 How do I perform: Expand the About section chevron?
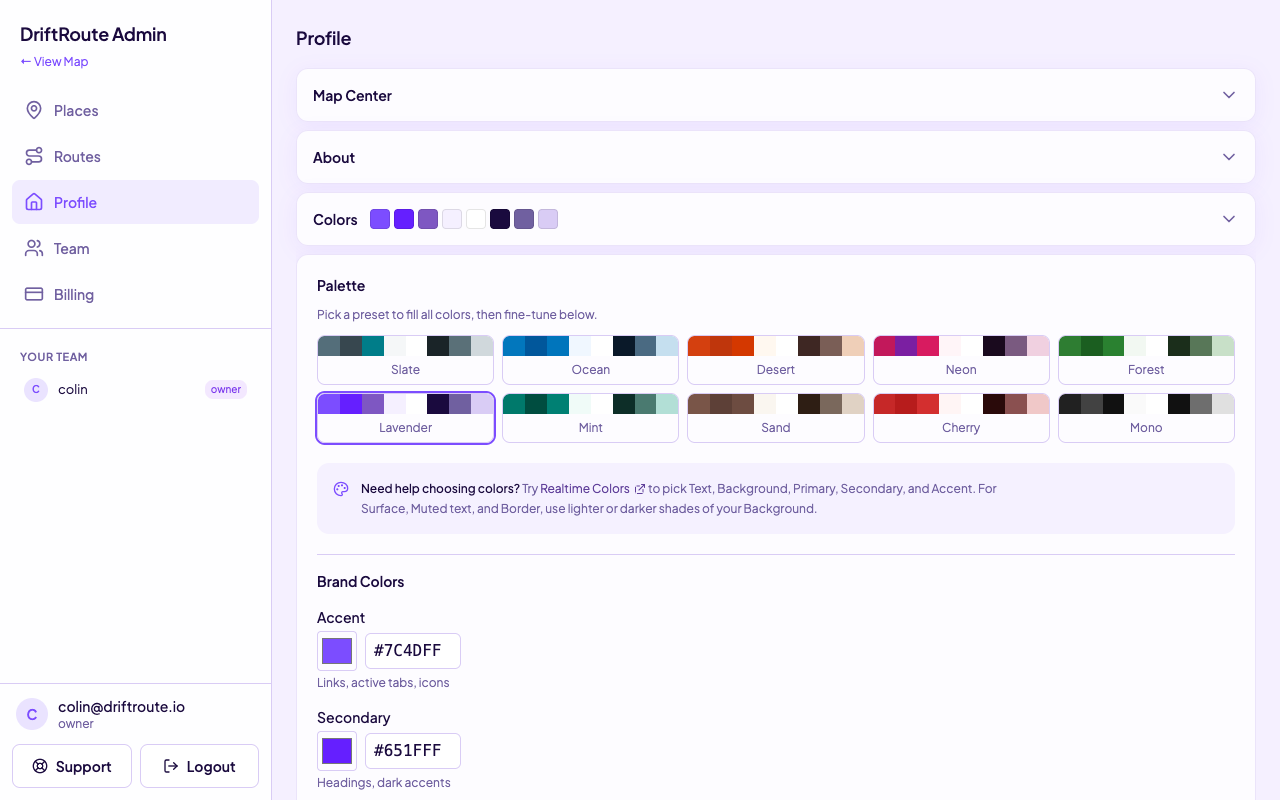(x=1229, y=157)
